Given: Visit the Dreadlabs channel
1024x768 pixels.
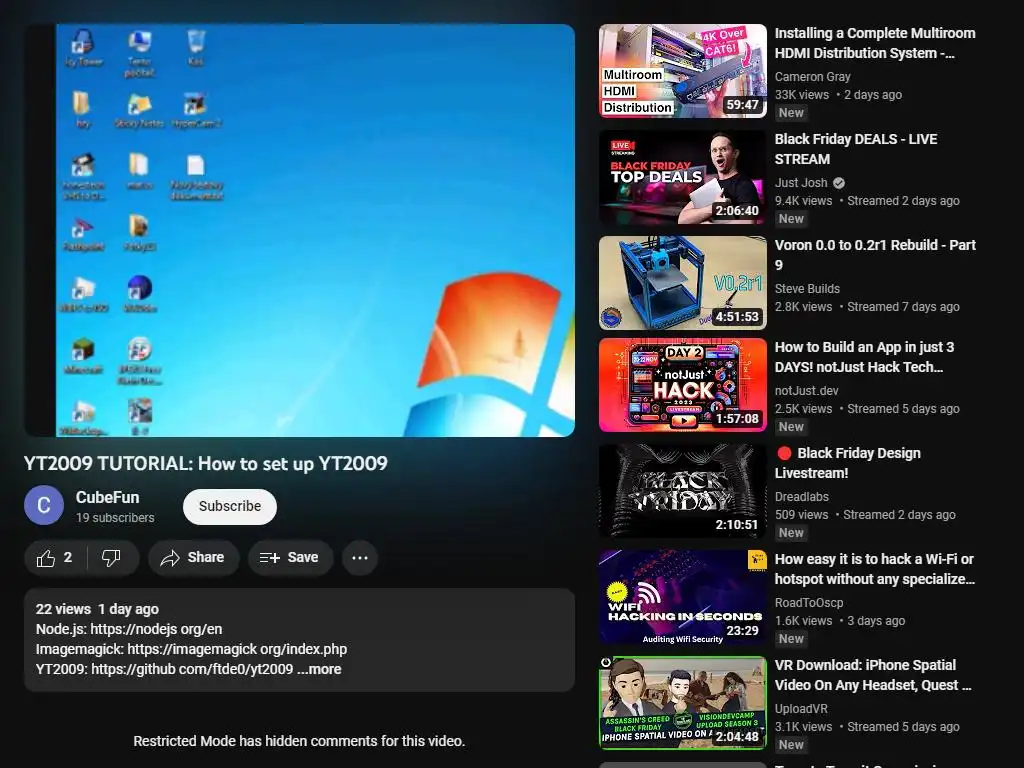Looking at the screenshot, I should [801, 497].
